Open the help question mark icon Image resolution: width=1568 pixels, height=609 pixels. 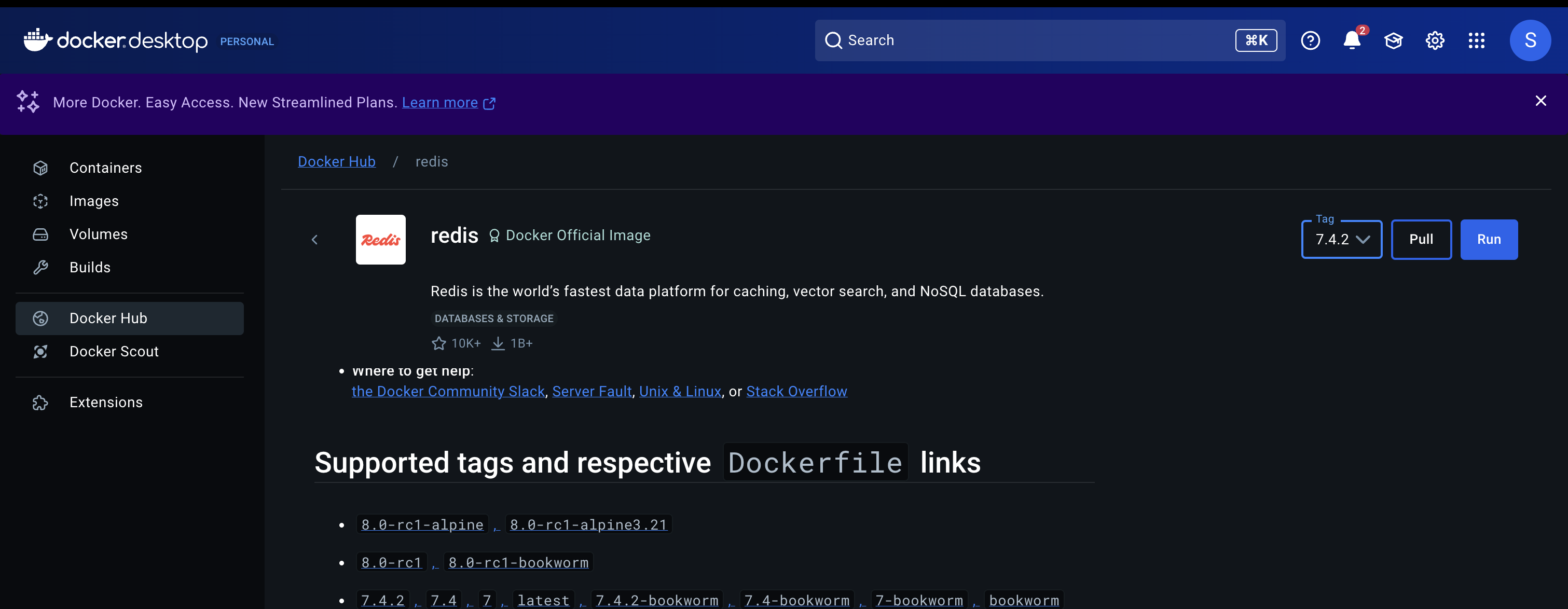pyautogui.click(x=1310, y=41)
